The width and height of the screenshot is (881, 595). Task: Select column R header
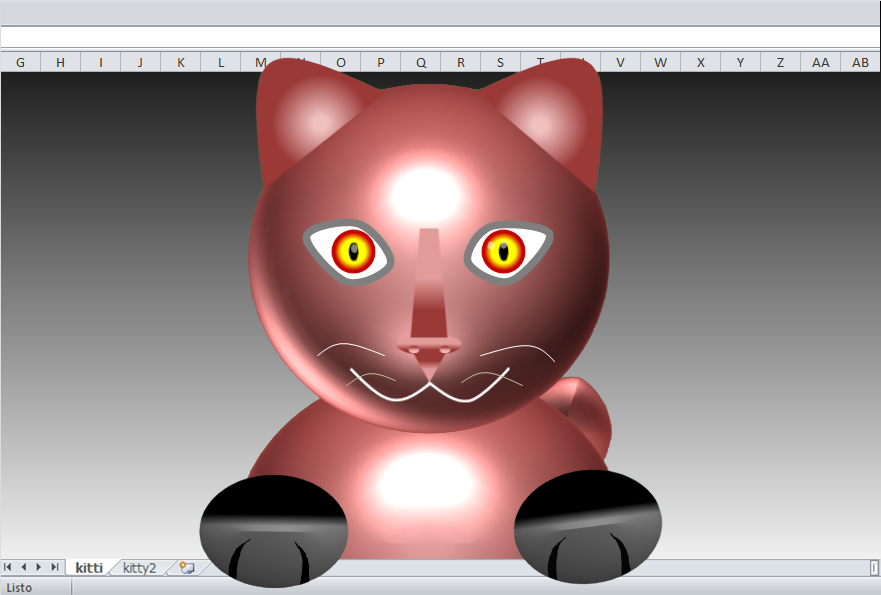coord(461,62)
